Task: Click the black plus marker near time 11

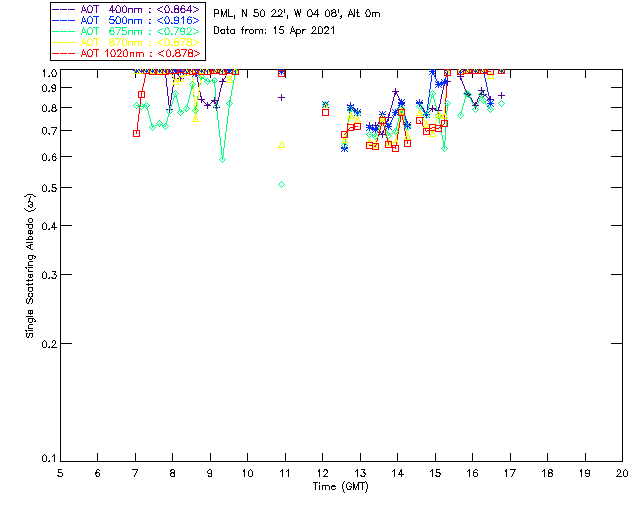Action: [282, 97]
